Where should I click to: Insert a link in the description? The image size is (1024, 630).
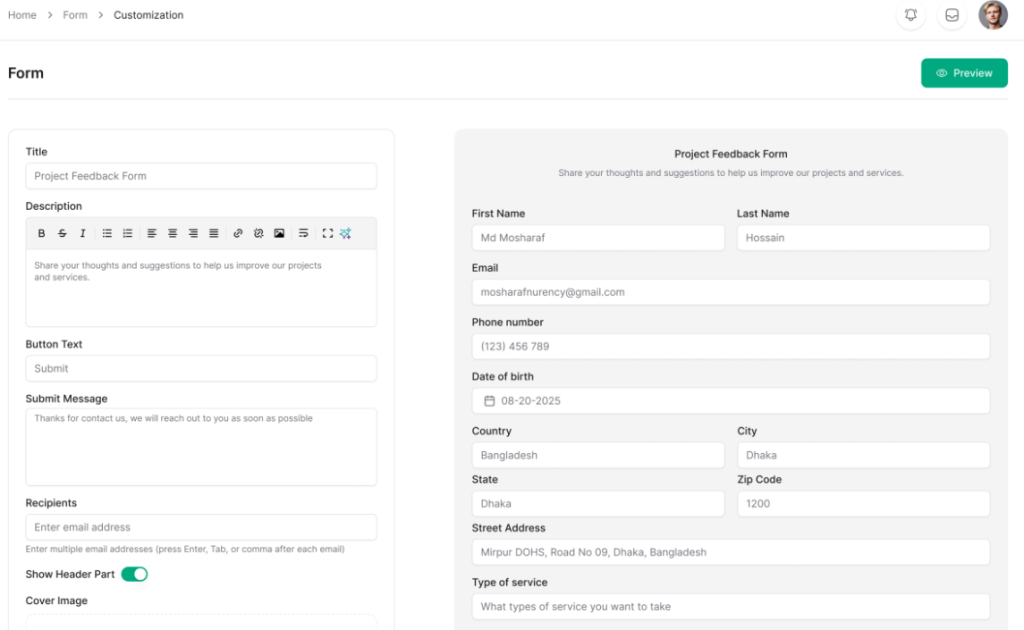[238, 233]
